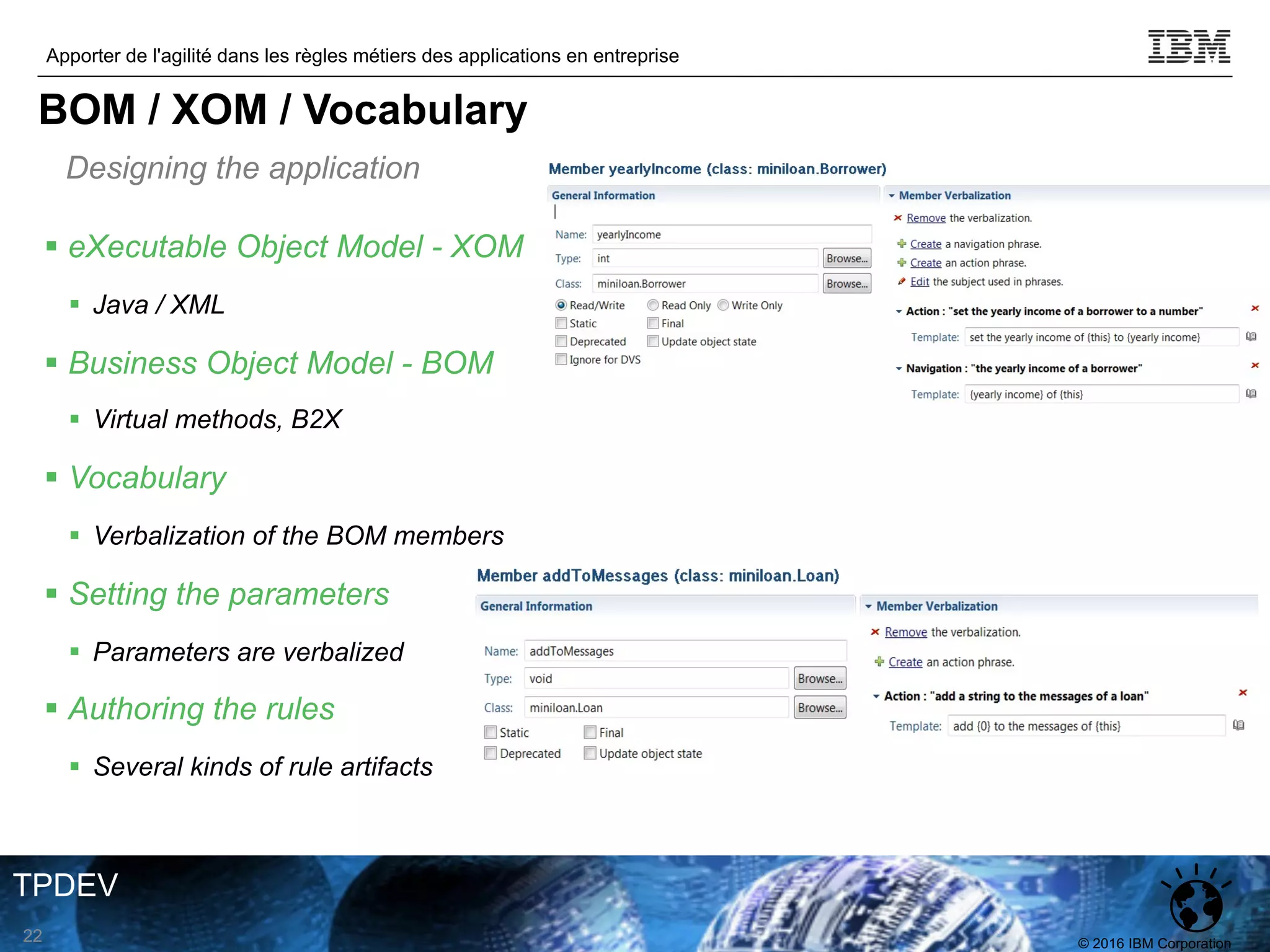Collapse the Navigation 'the yearly income' section

(x=899, y=368)
